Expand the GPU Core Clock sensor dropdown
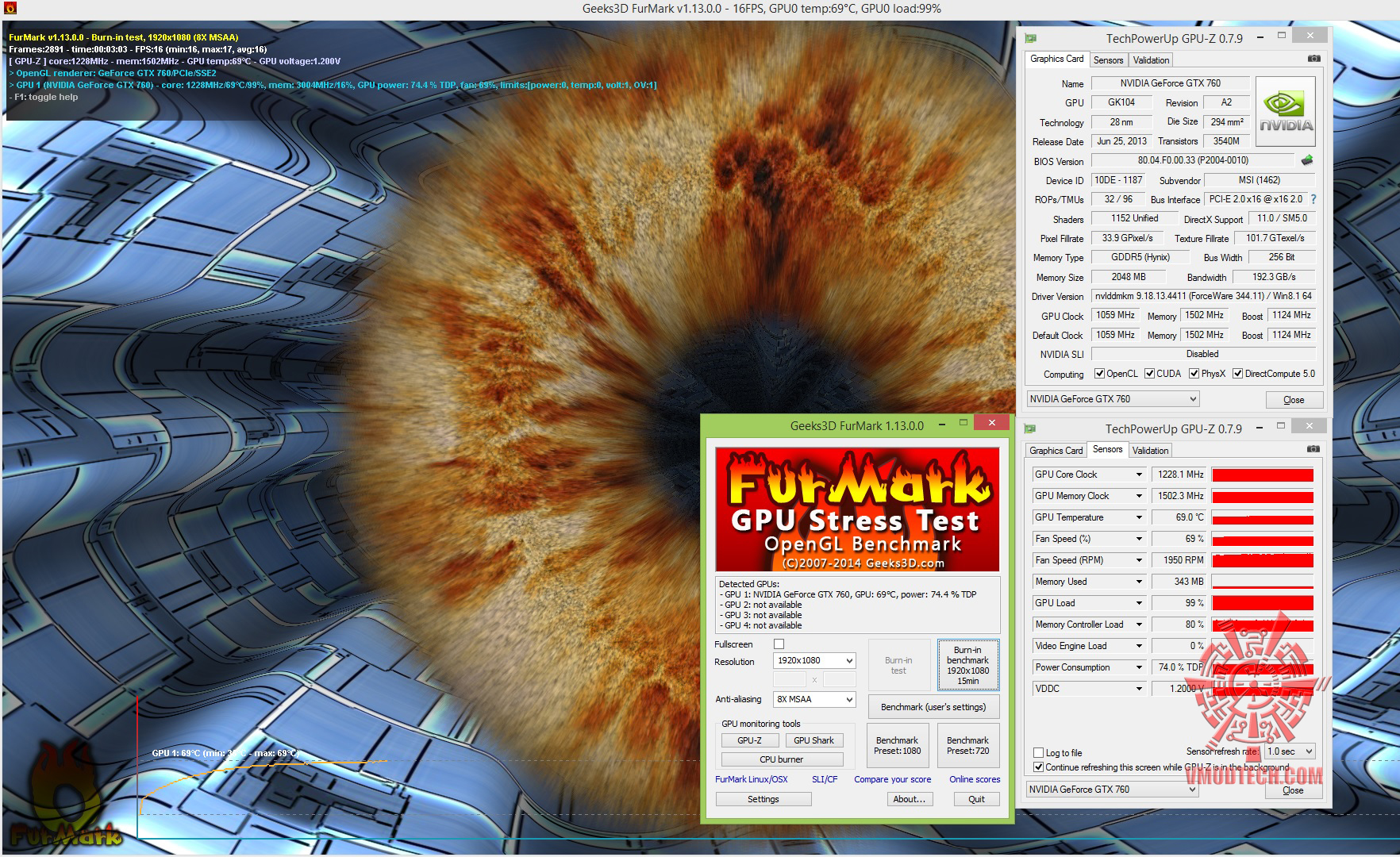The height and width of the screenshot is (857, 1400). 1139,475
